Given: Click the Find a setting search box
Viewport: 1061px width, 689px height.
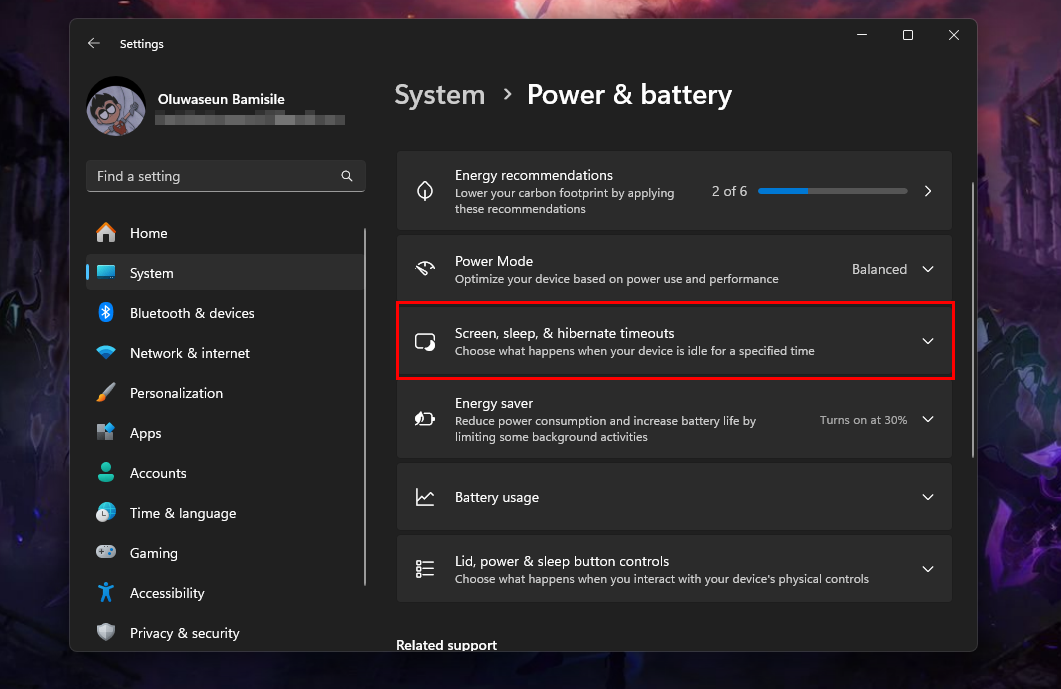Looking at the screenshot, I should coord(215,176).
